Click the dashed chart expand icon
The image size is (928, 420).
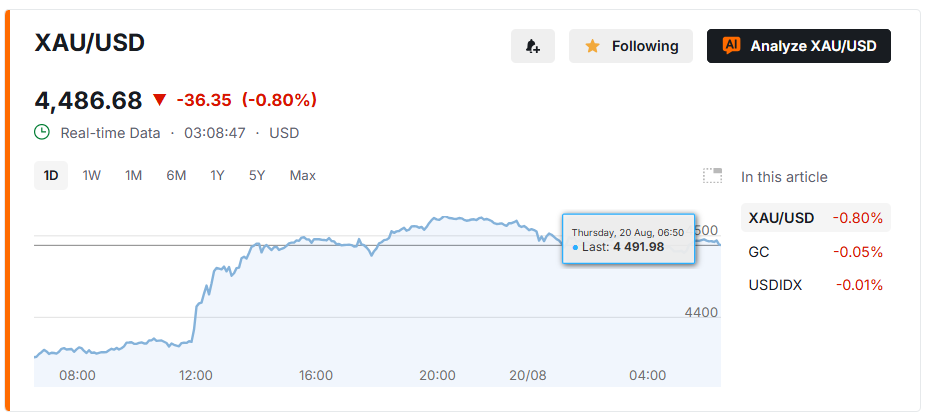713,176
